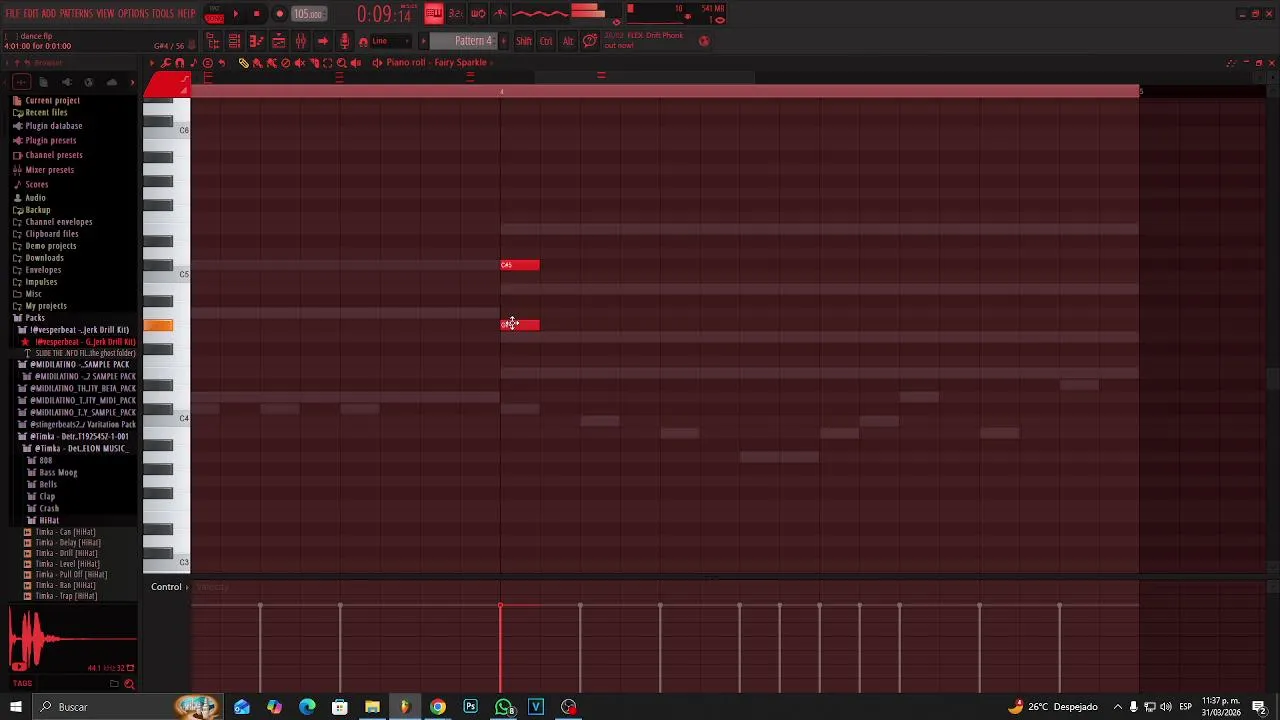The height and width of the screenshot is (720, 1280).
Task: Open WhatsApp from the taskbar
Action: (504, 707)
